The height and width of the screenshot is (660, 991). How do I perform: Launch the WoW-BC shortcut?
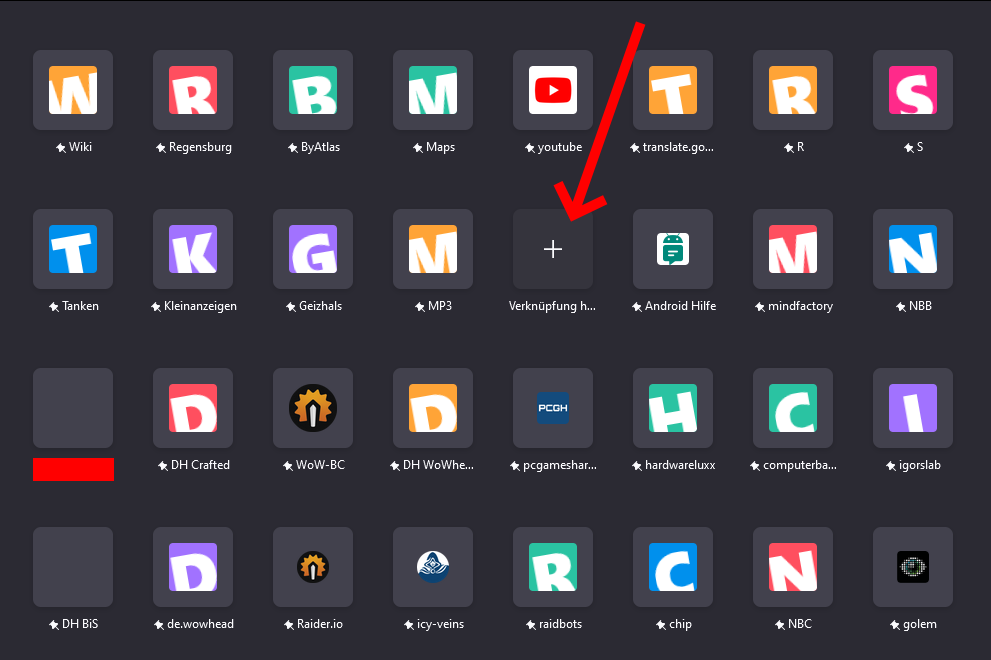click(313, 408)
